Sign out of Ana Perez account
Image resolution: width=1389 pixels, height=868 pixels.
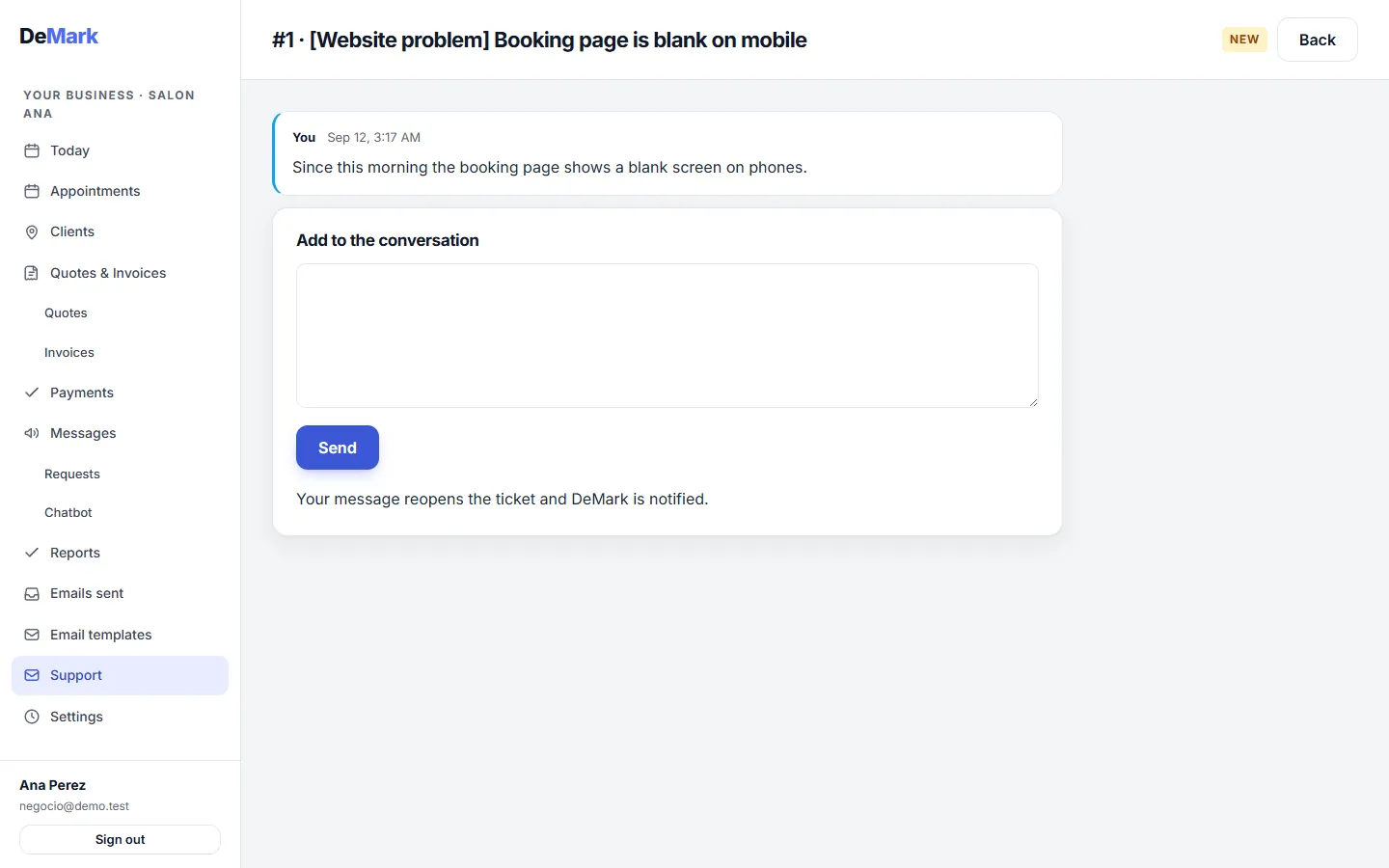coord(120,839)
